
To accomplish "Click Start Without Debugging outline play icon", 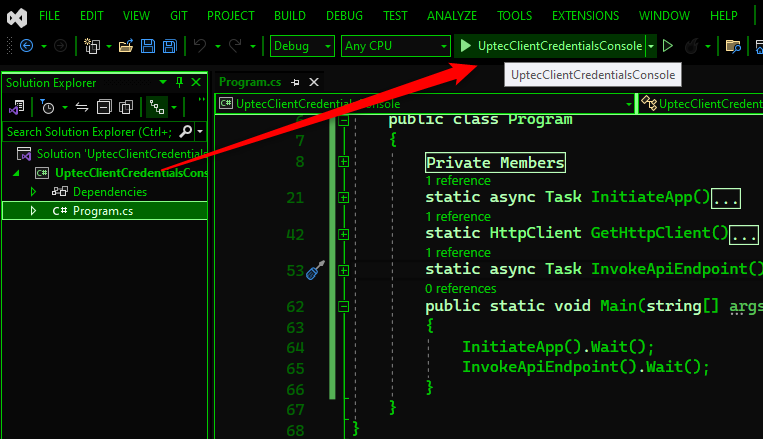I will coord(668,46).
